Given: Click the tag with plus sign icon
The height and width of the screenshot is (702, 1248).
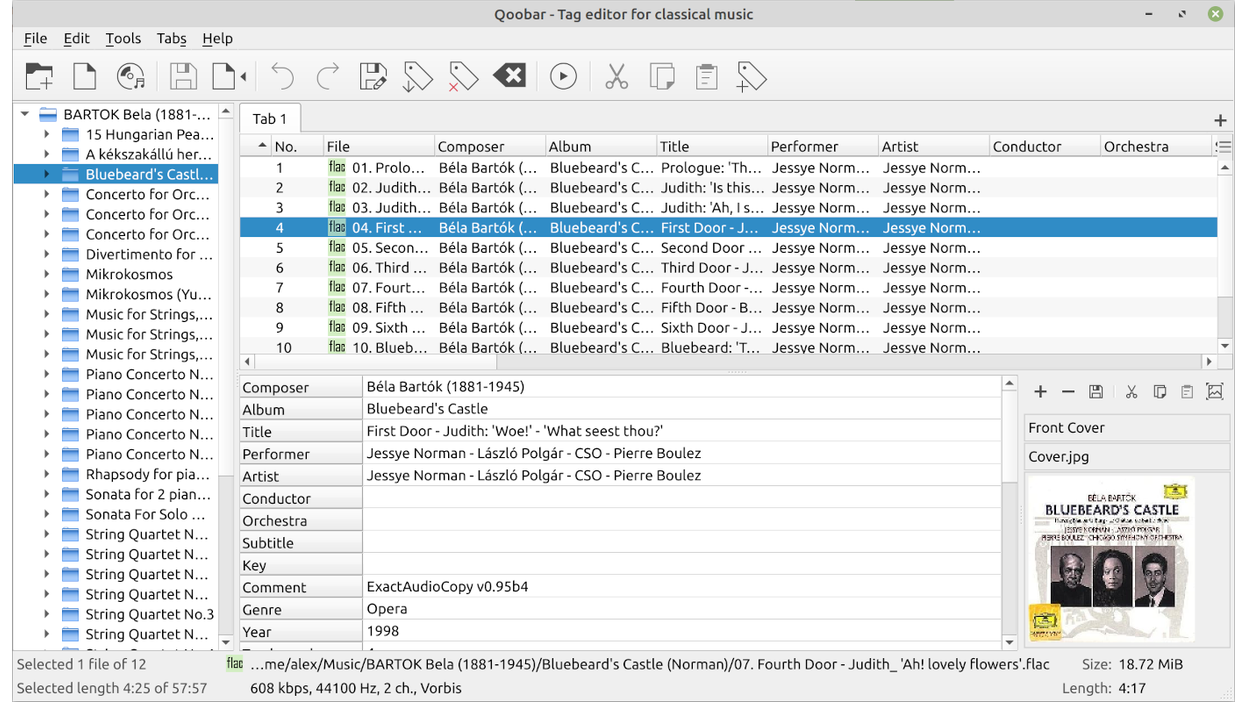Looking at the screenshot, I should [751, 77].
